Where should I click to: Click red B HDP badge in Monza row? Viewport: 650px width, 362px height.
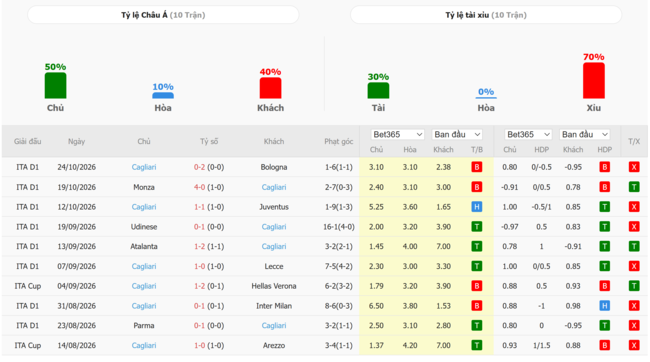[604, 187]
